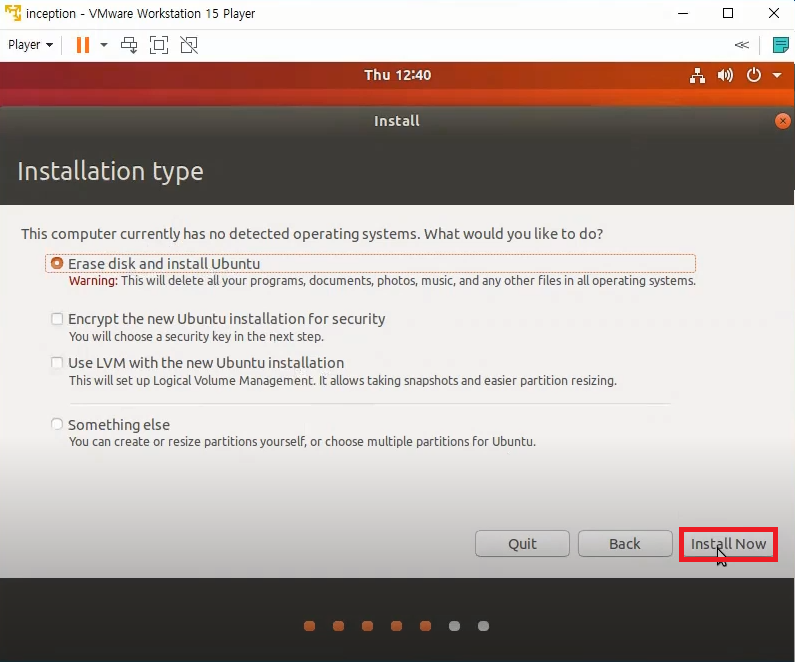795x662 pixels.
Task: Open the VMware notes panel icon
Action: 780,45
